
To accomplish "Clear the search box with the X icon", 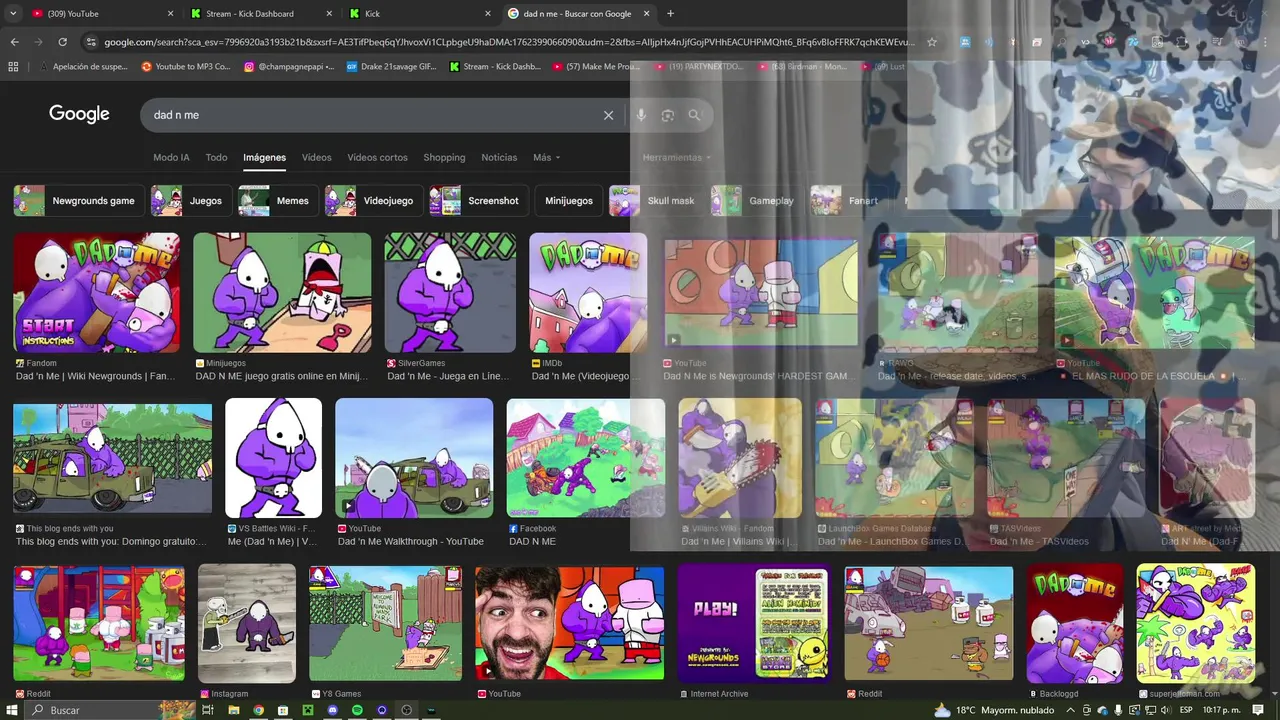I will tap(608, 115).
